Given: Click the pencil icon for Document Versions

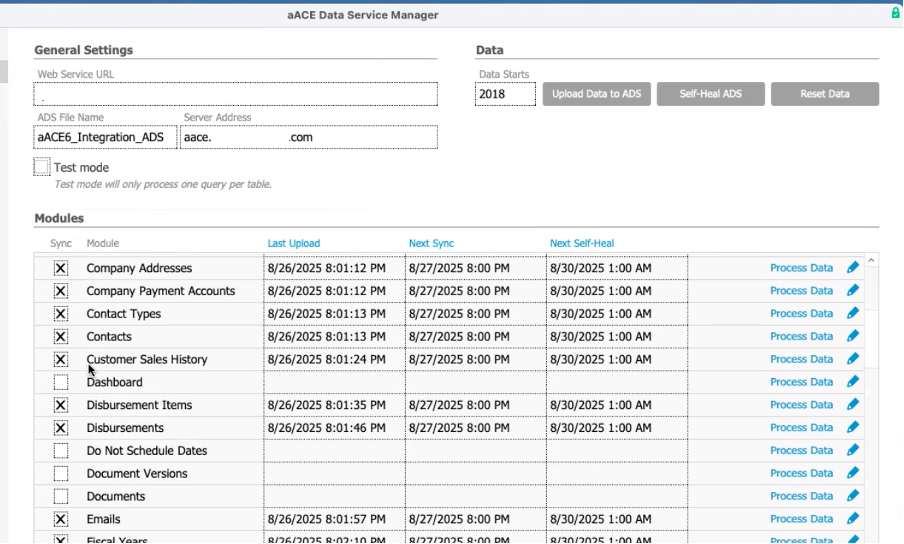Looking at the screenshot, I should (853, 473).
